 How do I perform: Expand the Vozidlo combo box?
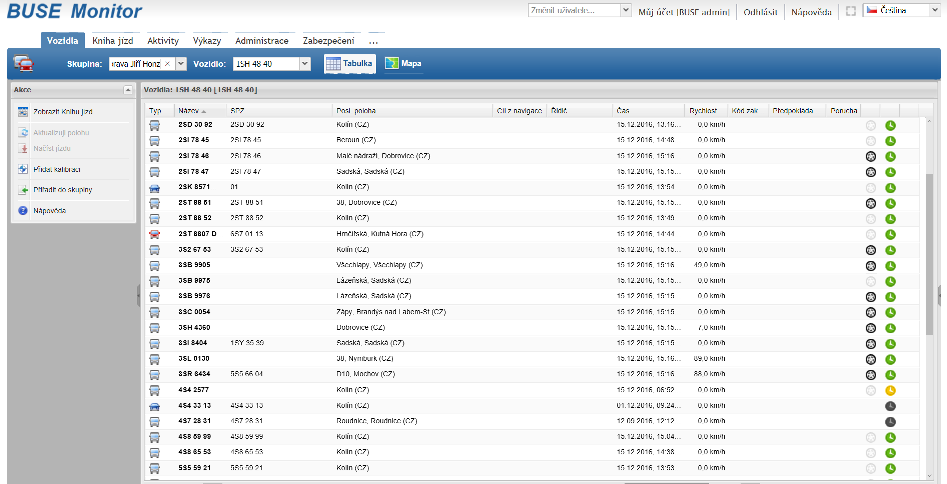pyautogui.click(x=304, y=63)
